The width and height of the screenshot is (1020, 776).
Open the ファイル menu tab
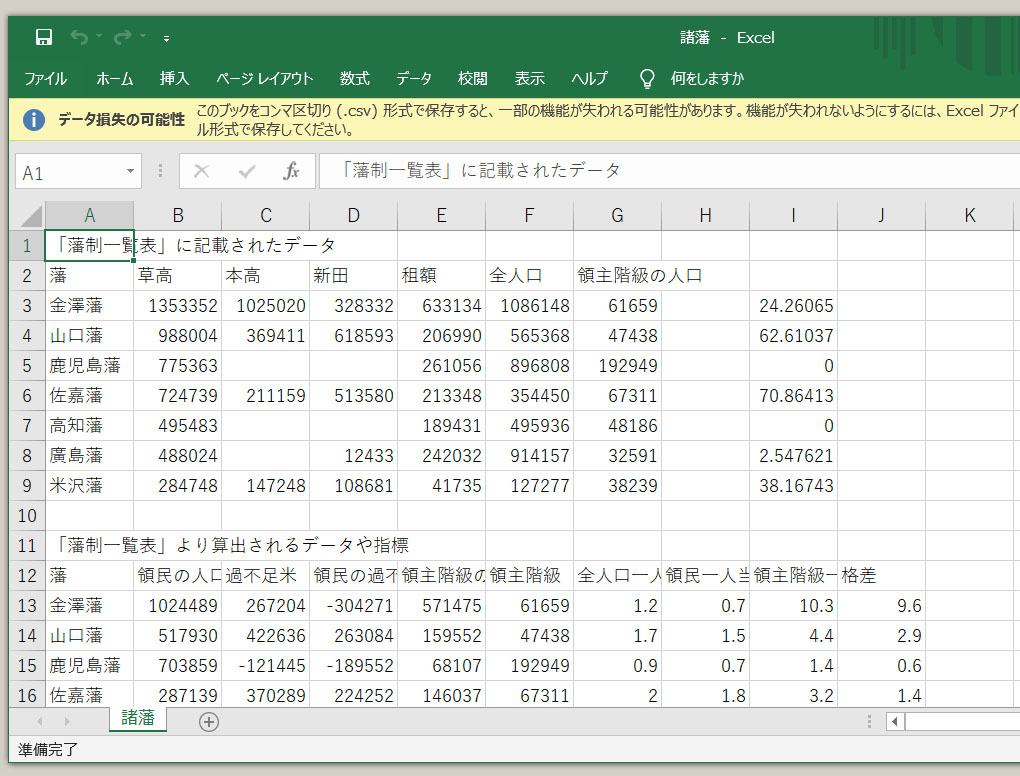click(x=46, y=79)
